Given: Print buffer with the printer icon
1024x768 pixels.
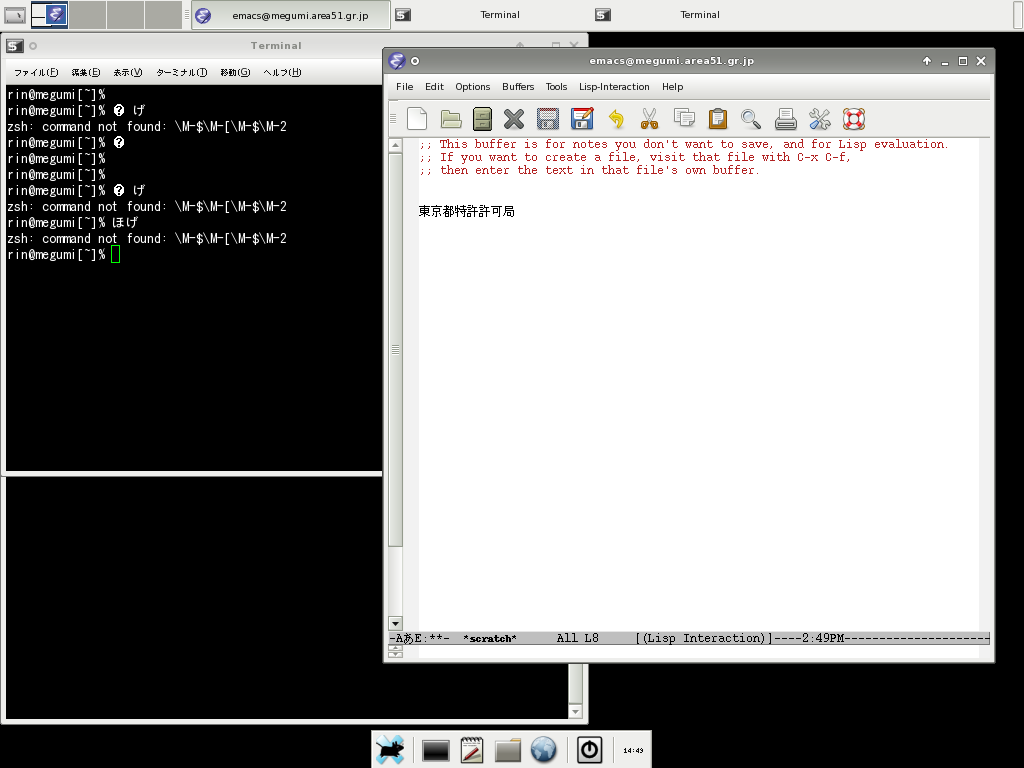Looking at the screenshot, I should tap(786, 119).
